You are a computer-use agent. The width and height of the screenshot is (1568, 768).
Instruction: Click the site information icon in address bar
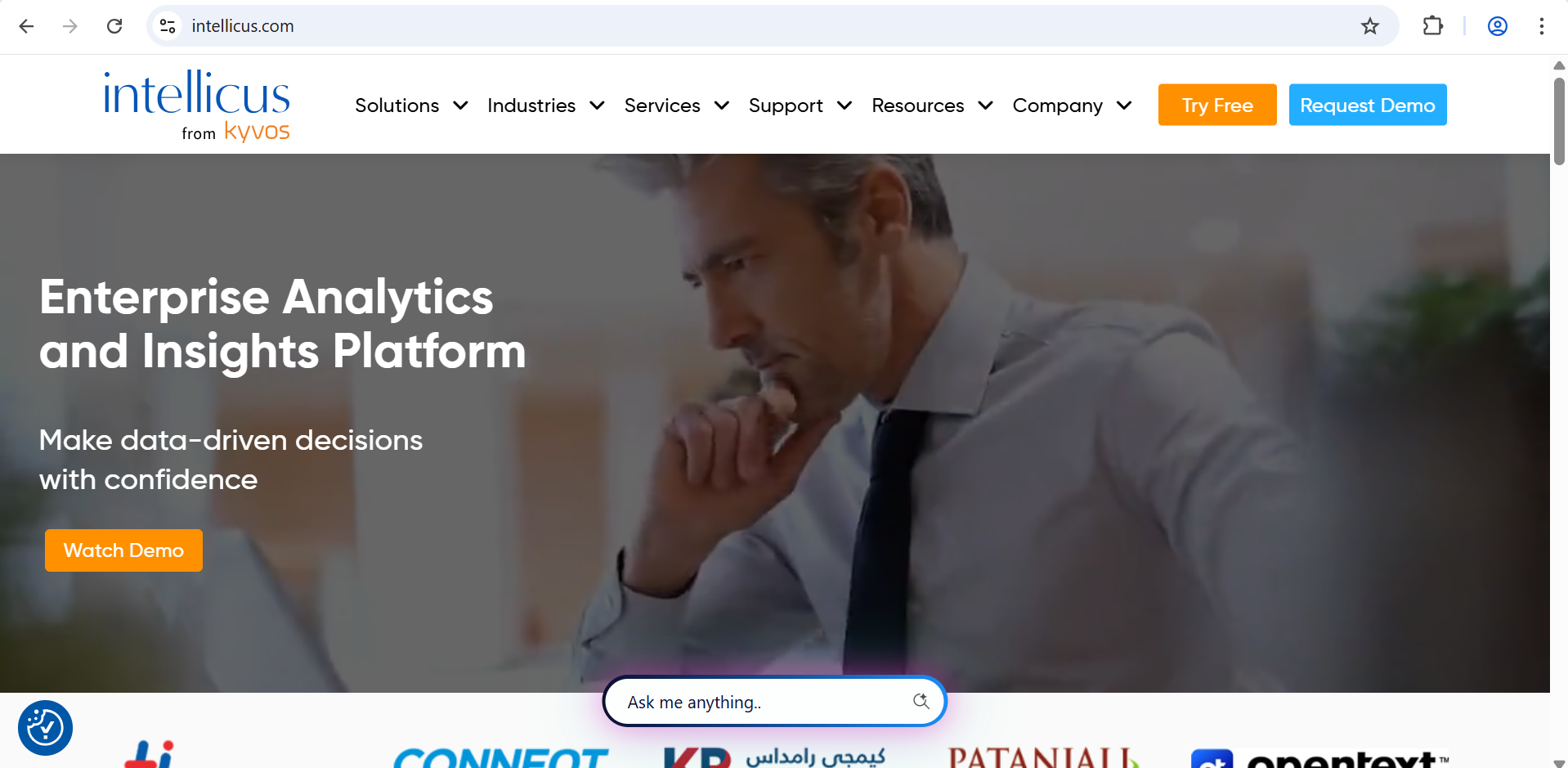168,26
